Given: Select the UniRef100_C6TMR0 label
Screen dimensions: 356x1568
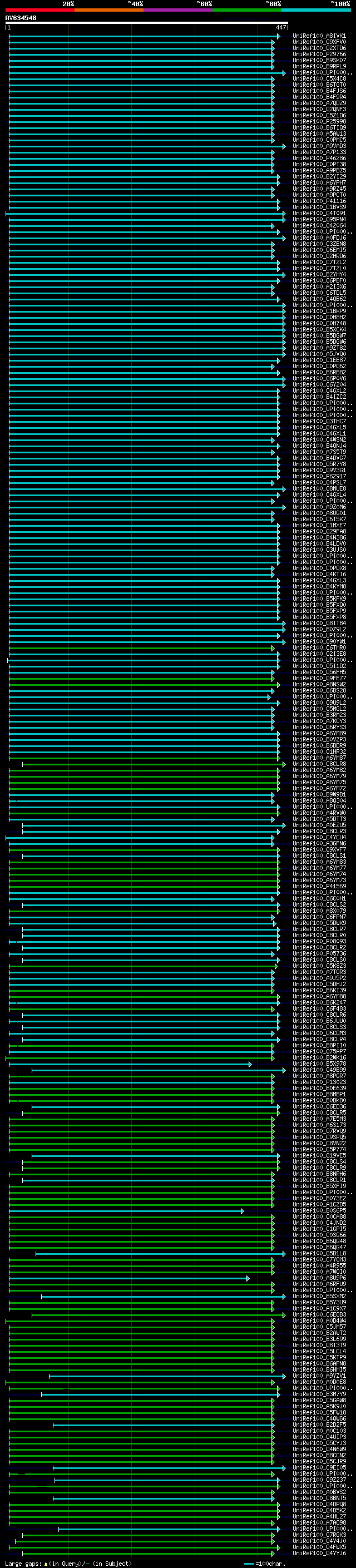Looking at the screenshot, I should [319, 647].
